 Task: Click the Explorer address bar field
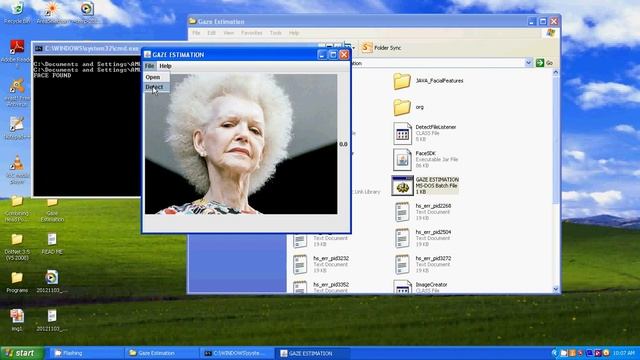pos(437,63)
